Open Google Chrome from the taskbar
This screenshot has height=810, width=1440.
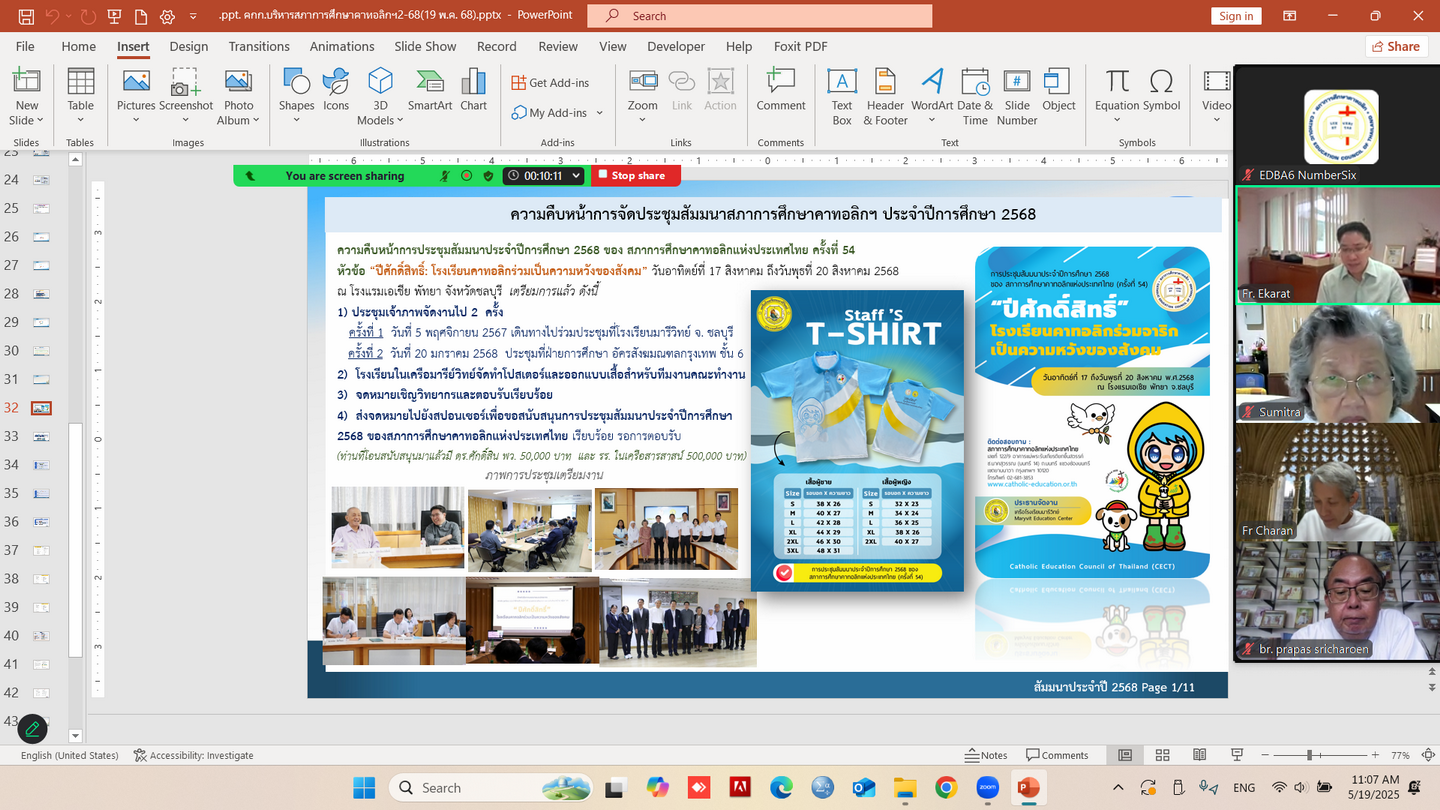pos(946,787)
